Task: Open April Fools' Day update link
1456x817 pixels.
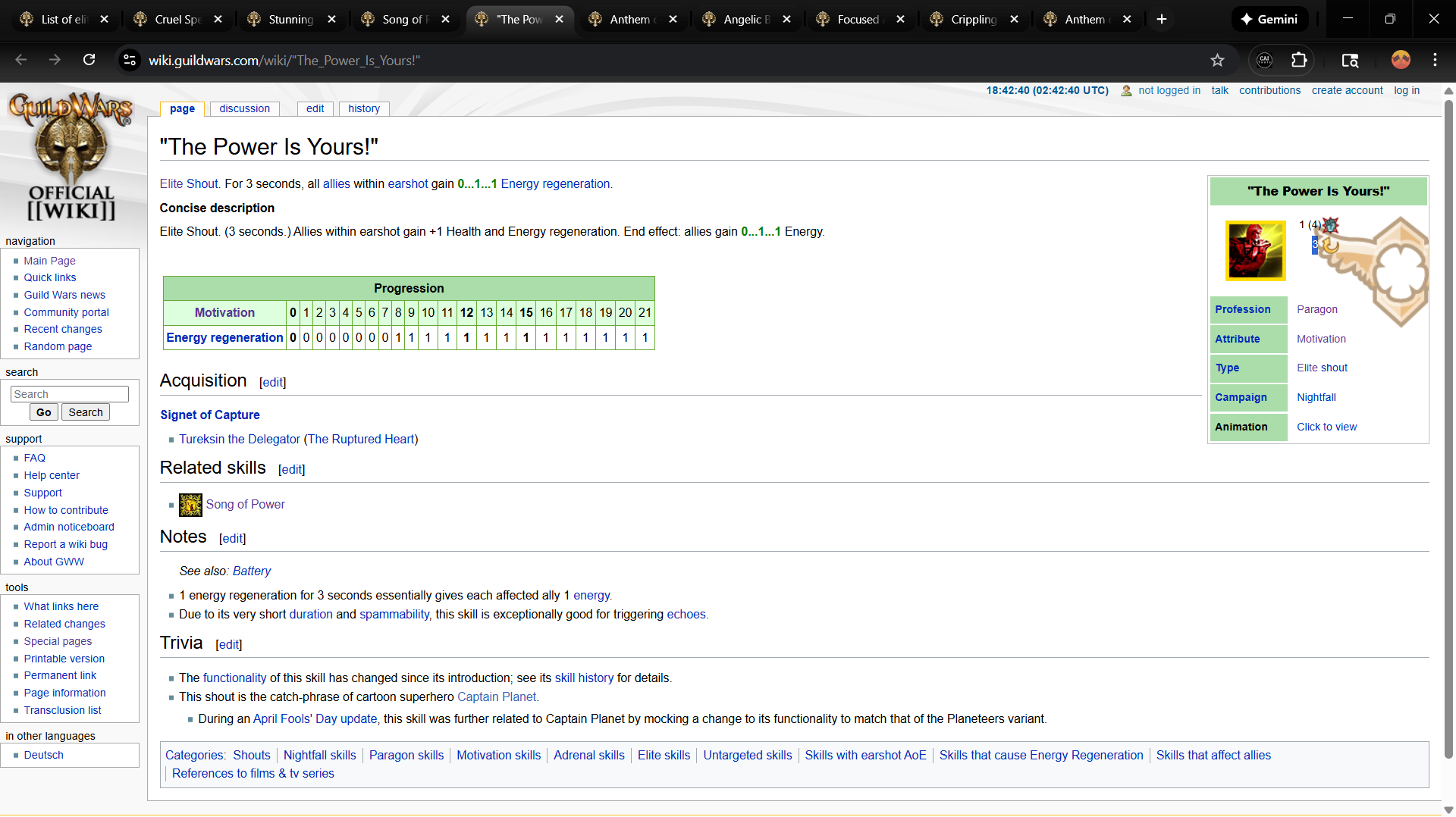Action: [x=315, y=718]
